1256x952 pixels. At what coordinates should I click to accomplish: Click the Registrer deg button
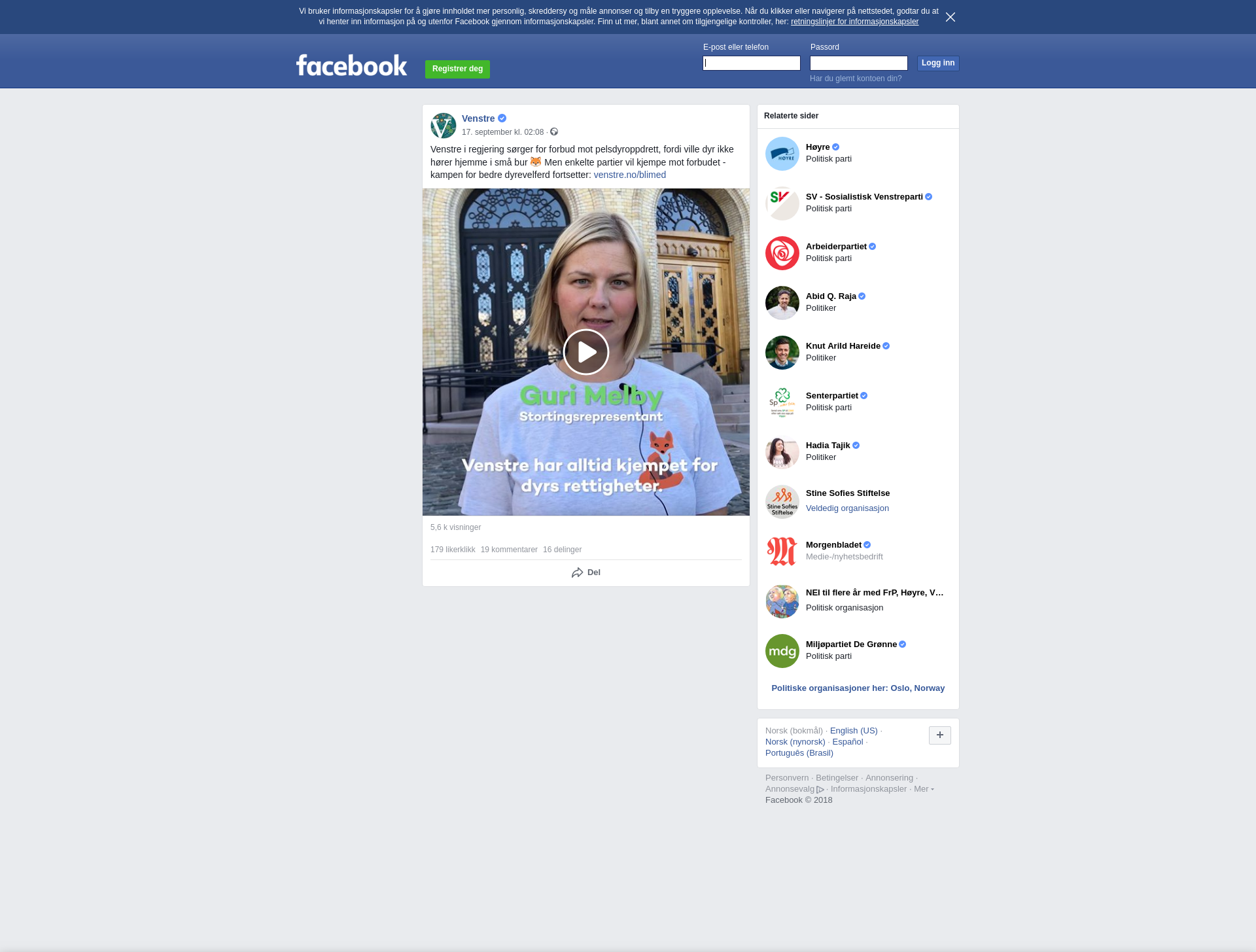(457, 69)
